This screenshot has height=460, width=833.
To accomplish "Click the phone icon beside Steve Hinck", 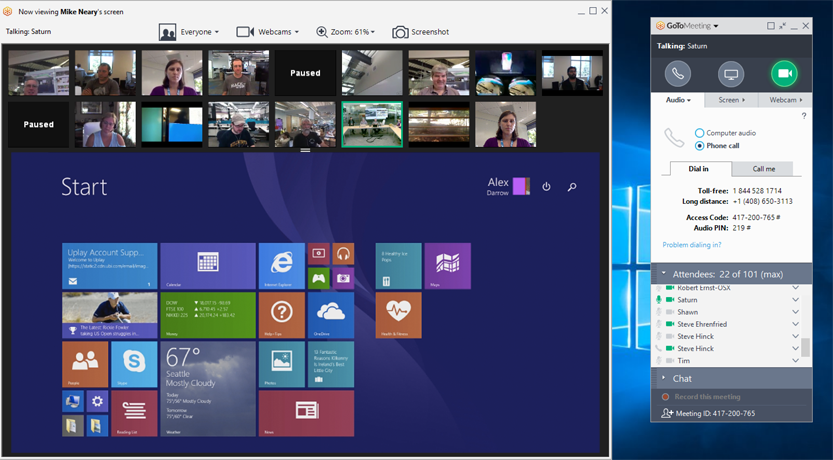I will click(x=659, y=348).
